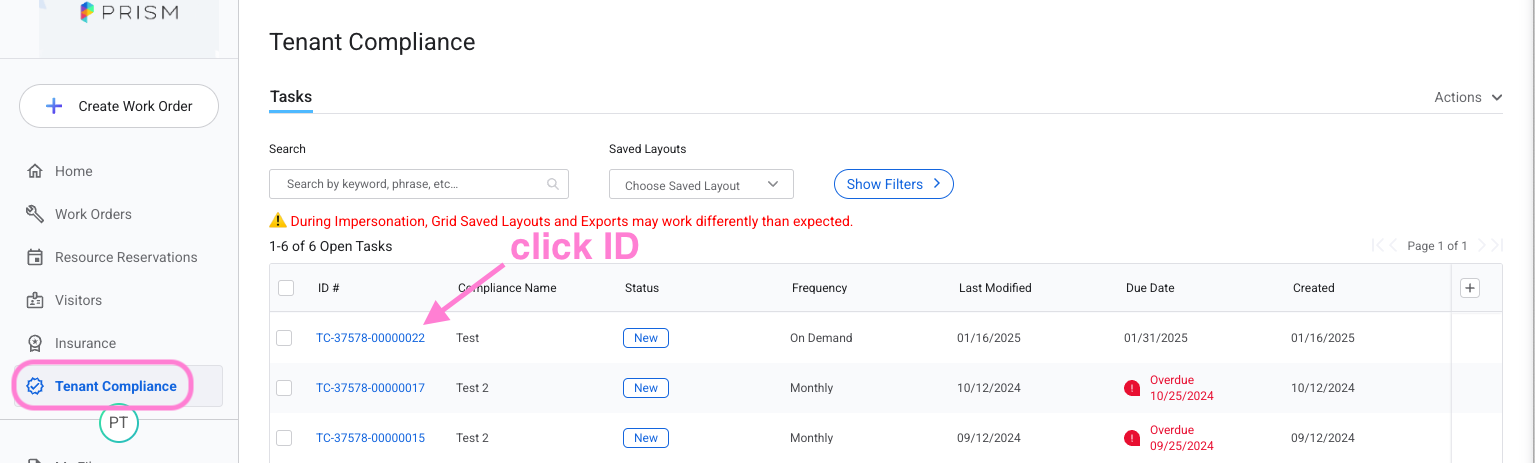This screenshot has width=1535, height=463.
Task: Open task link TC-37578-00000015
Action: 370,438
